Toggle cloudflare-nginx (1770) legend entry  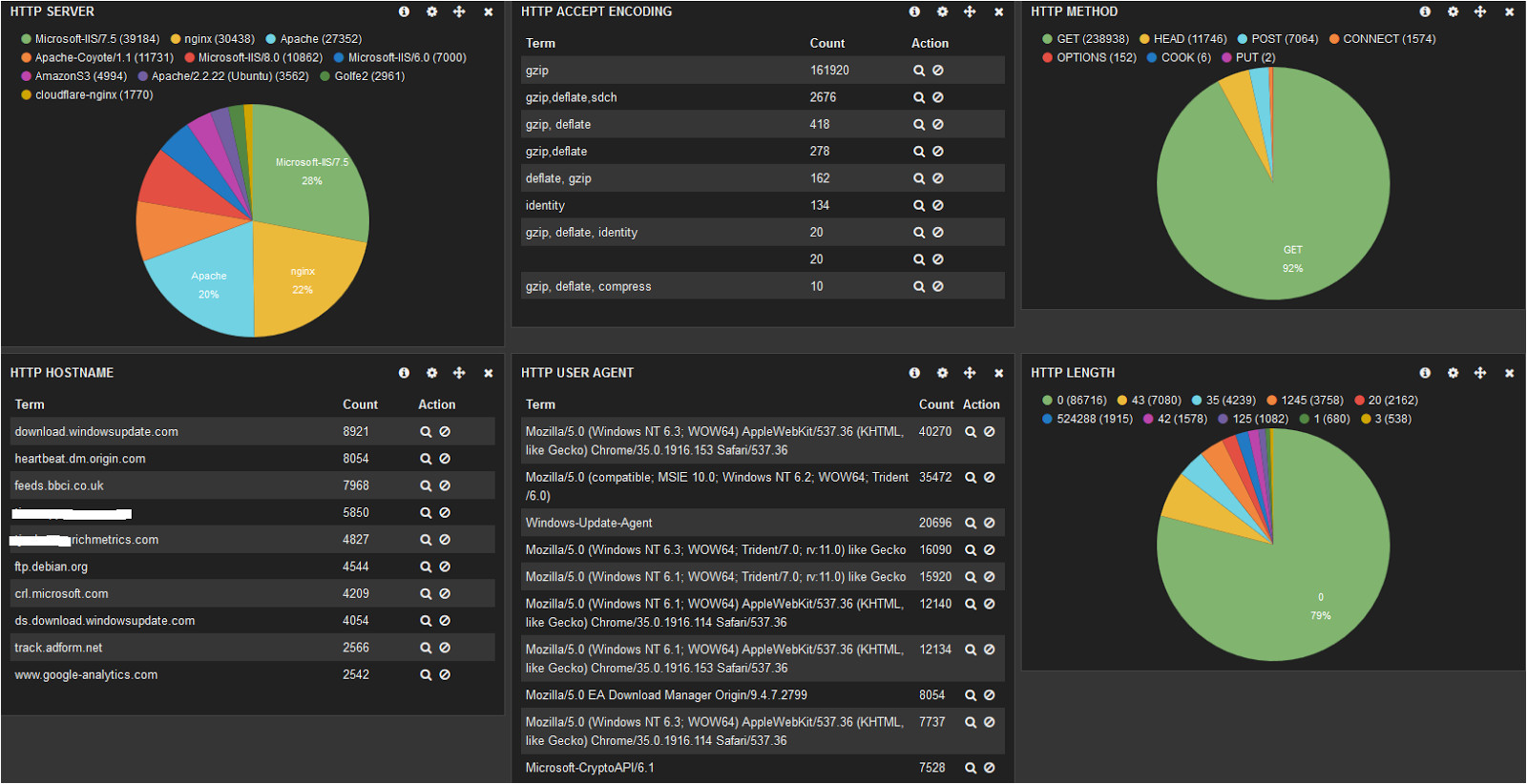(87, 94)
